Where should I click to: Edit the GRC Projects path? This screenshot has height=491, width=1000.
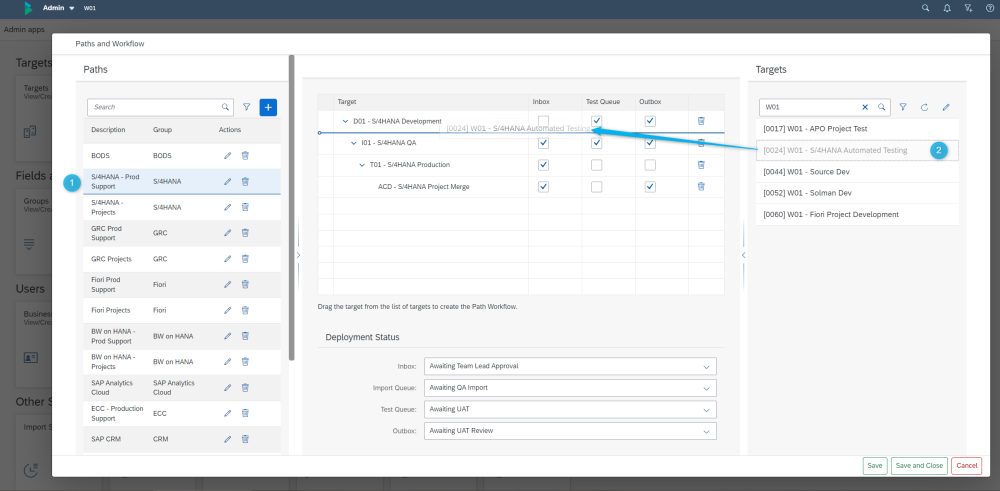click(x=227, y=259)
